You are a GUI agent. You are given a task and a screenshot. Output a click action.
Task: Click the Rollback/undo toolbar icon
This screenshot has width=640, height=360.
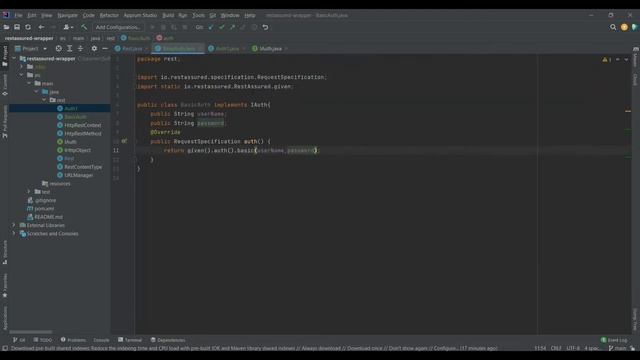(x=265, y=27)
